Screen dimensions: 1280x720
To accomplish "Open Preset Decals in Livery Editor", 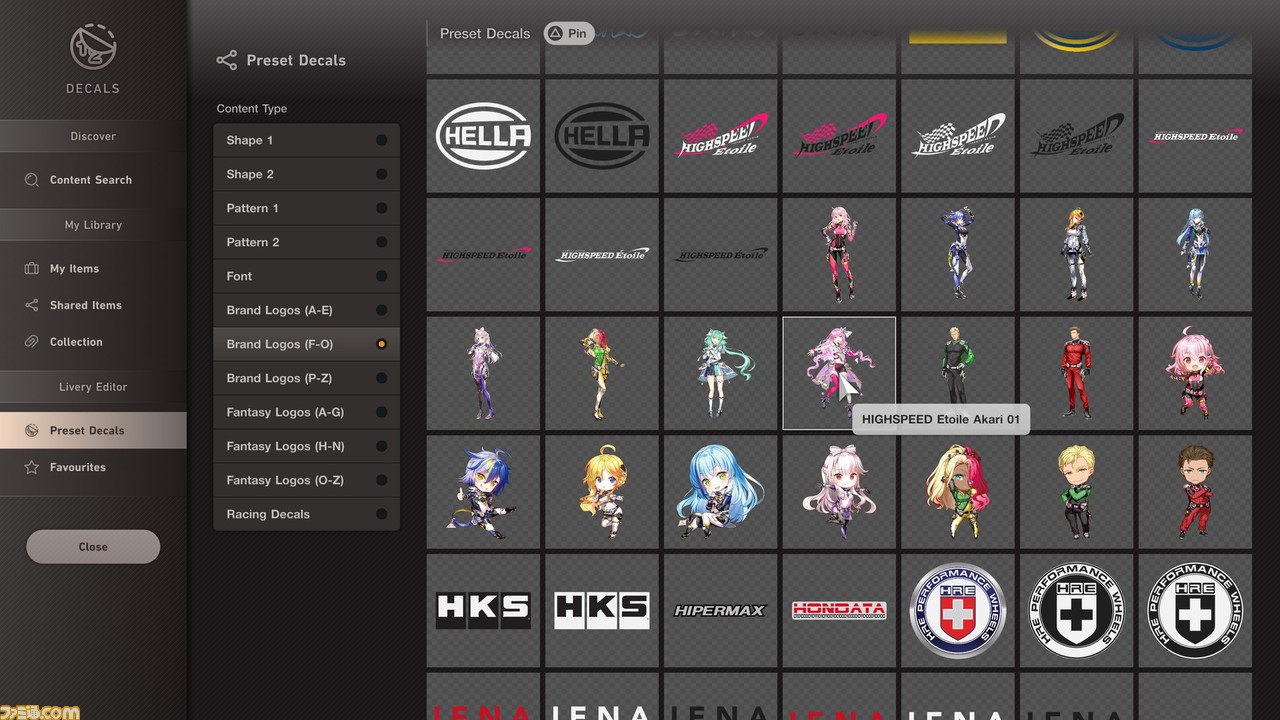I will pos(93,431).
